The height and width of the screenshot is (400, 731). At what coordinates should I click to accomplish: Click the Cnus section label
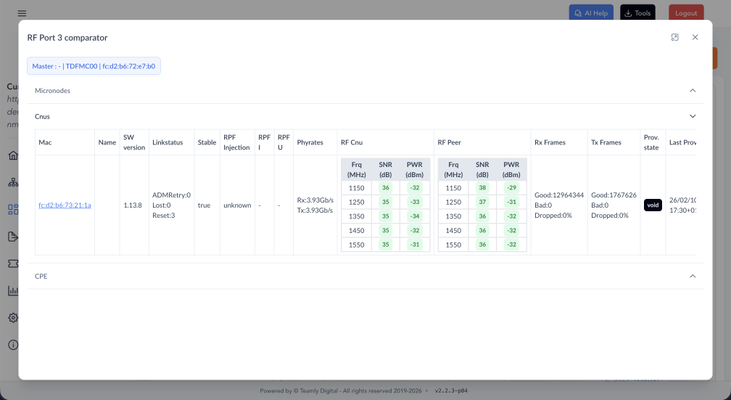point(42,116)
